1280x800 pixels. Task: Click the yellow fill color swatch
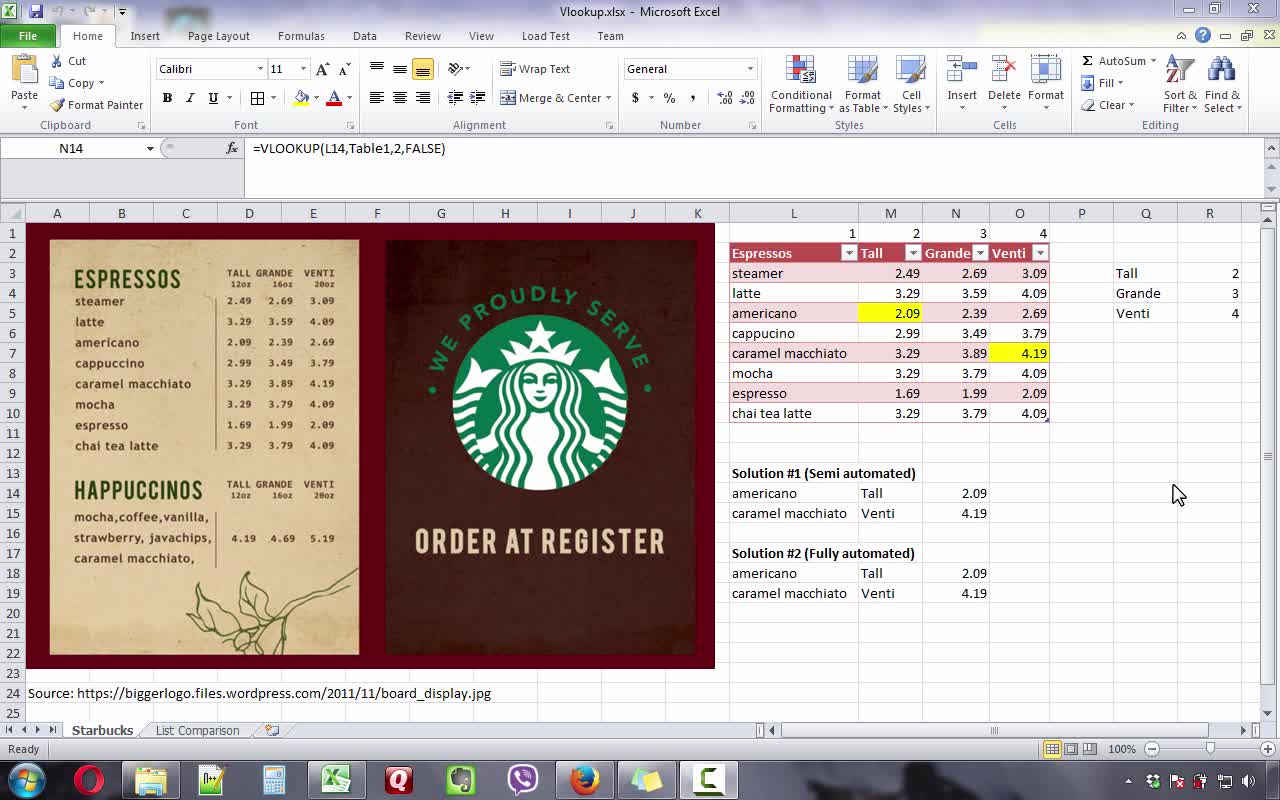point(301,98)
